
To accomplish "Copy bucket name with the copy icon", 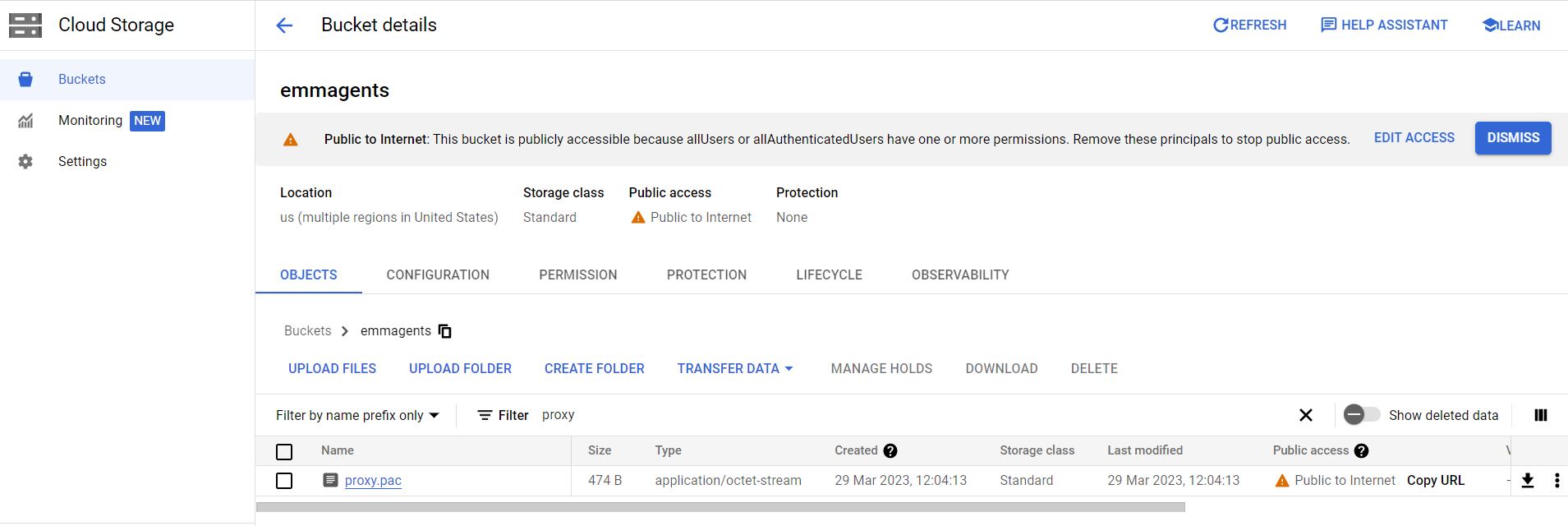I will pos(445,331).
